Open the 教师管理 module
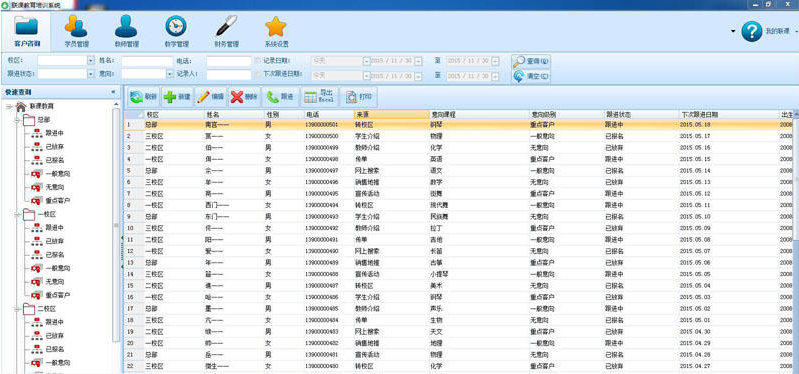799x374 pixels. pyautogui.click(x=126, y=31)
